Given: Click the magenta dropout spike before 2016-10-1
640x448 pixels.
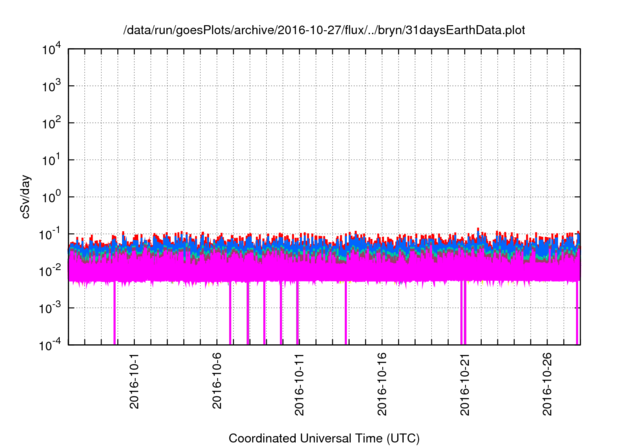Looking at the screenshot, I should point(114,315).
